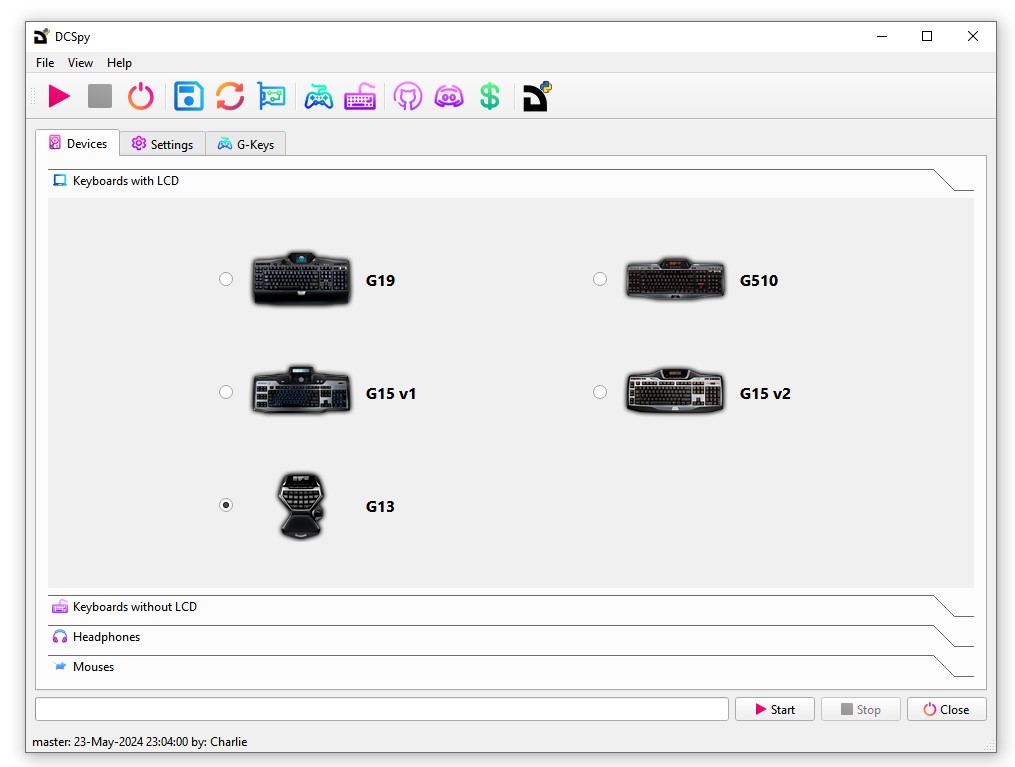This screenshot has height=767, width=1015.
Task: Click the gamepad controller toolbar icon
Action: pos(319,97)
